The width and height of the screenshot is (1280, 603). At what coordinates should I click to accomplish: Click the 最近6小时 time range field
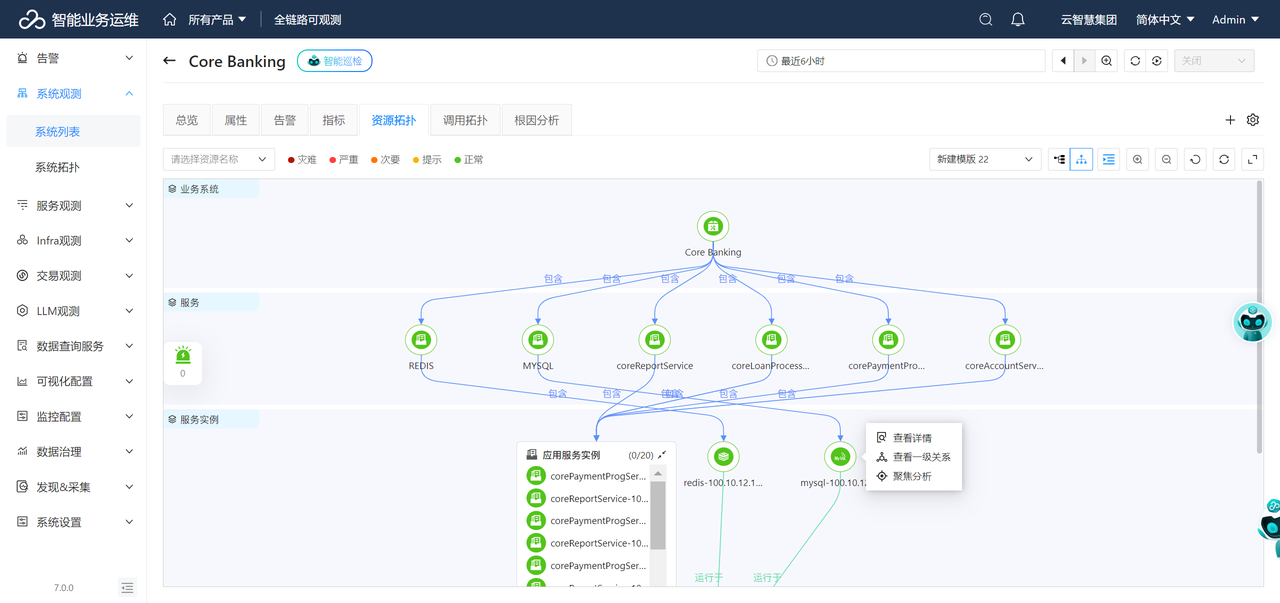[x=900, y=61]
